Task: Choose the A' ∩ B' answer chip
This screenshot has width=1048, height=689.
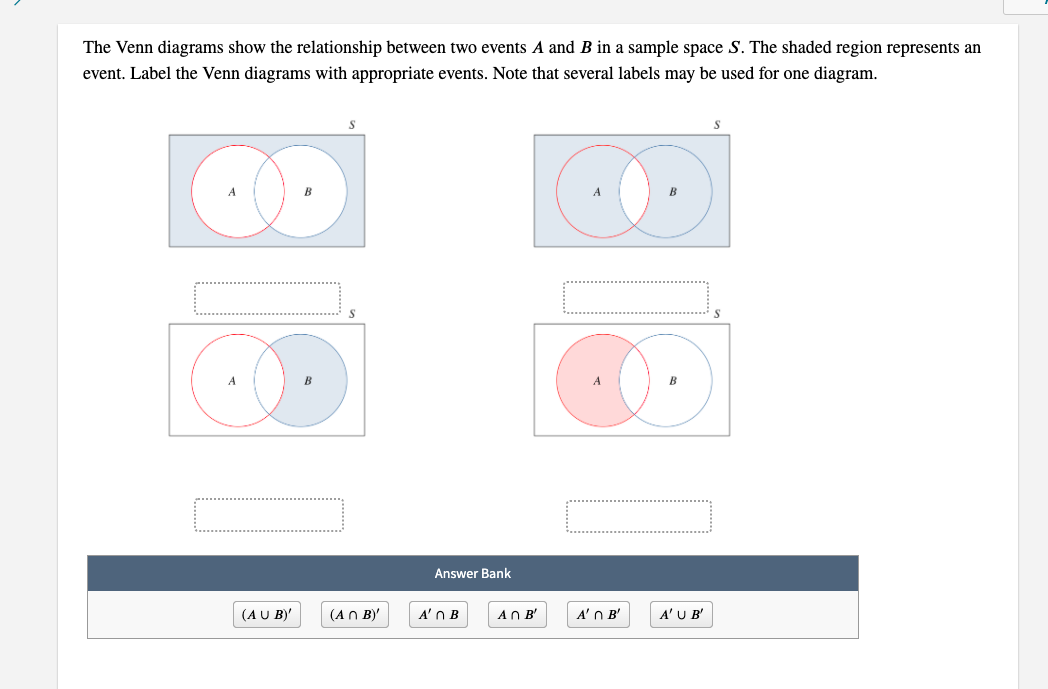Action: point(598,614)
